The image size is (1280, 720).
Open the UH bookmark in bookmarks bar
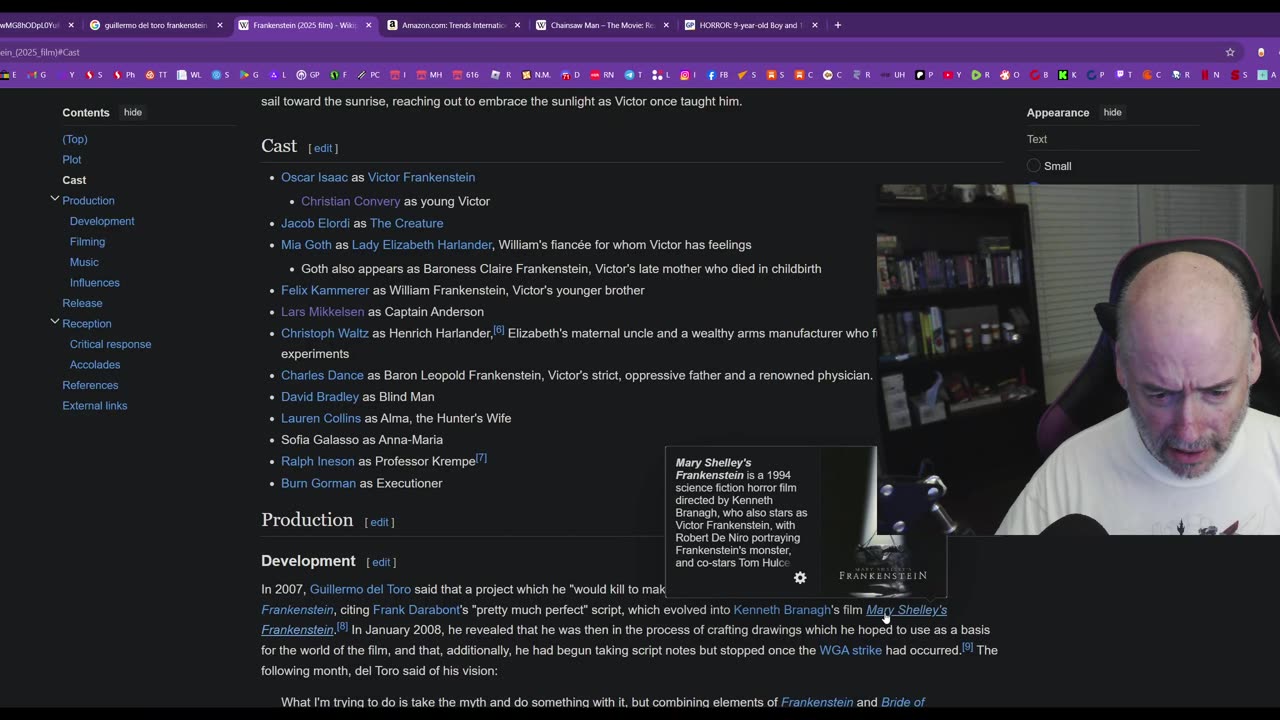point(894,75)
